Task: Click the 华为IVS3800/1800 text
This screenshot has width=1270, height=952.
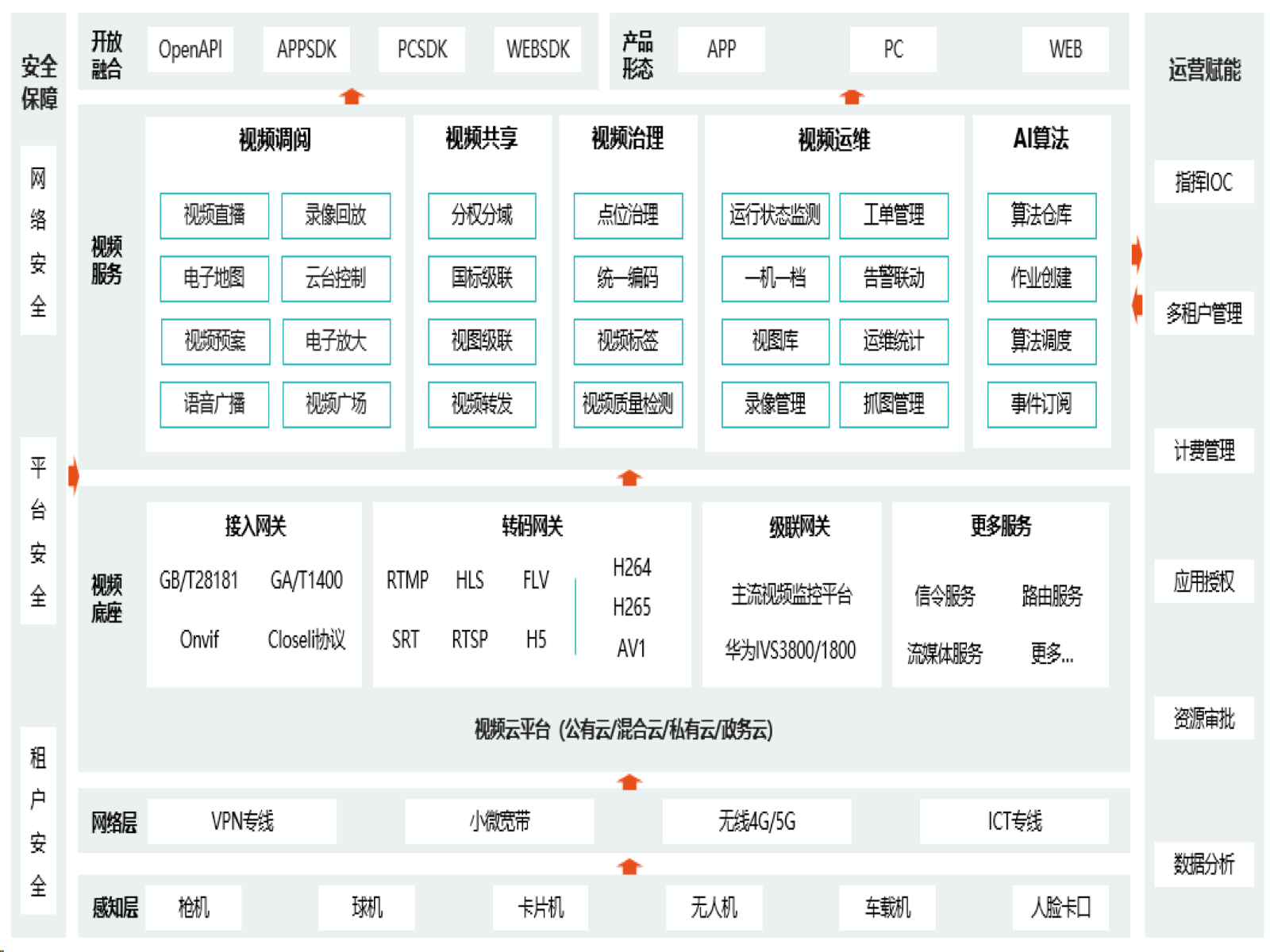Action: [x=791, y=651]
